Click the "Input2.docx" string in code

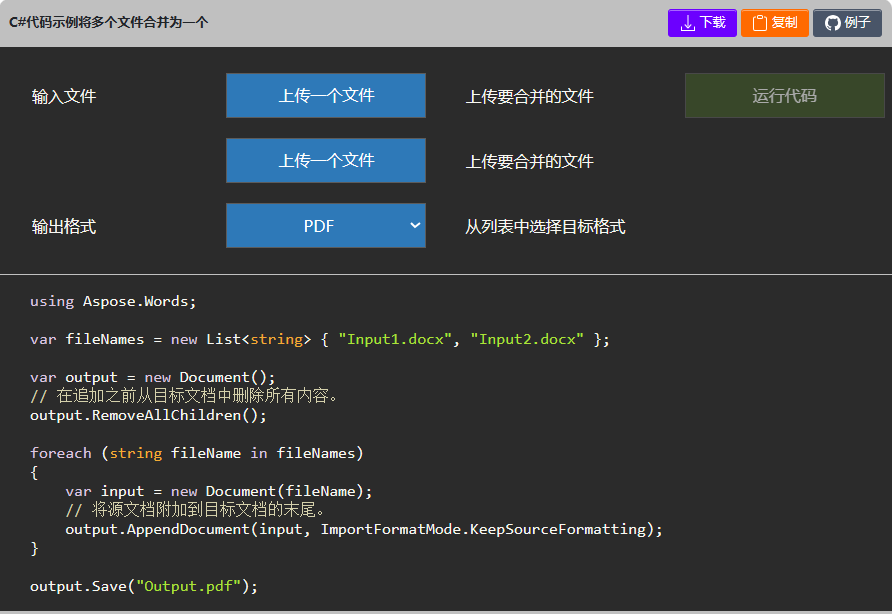pyautogui.click(x=527, y=339)
